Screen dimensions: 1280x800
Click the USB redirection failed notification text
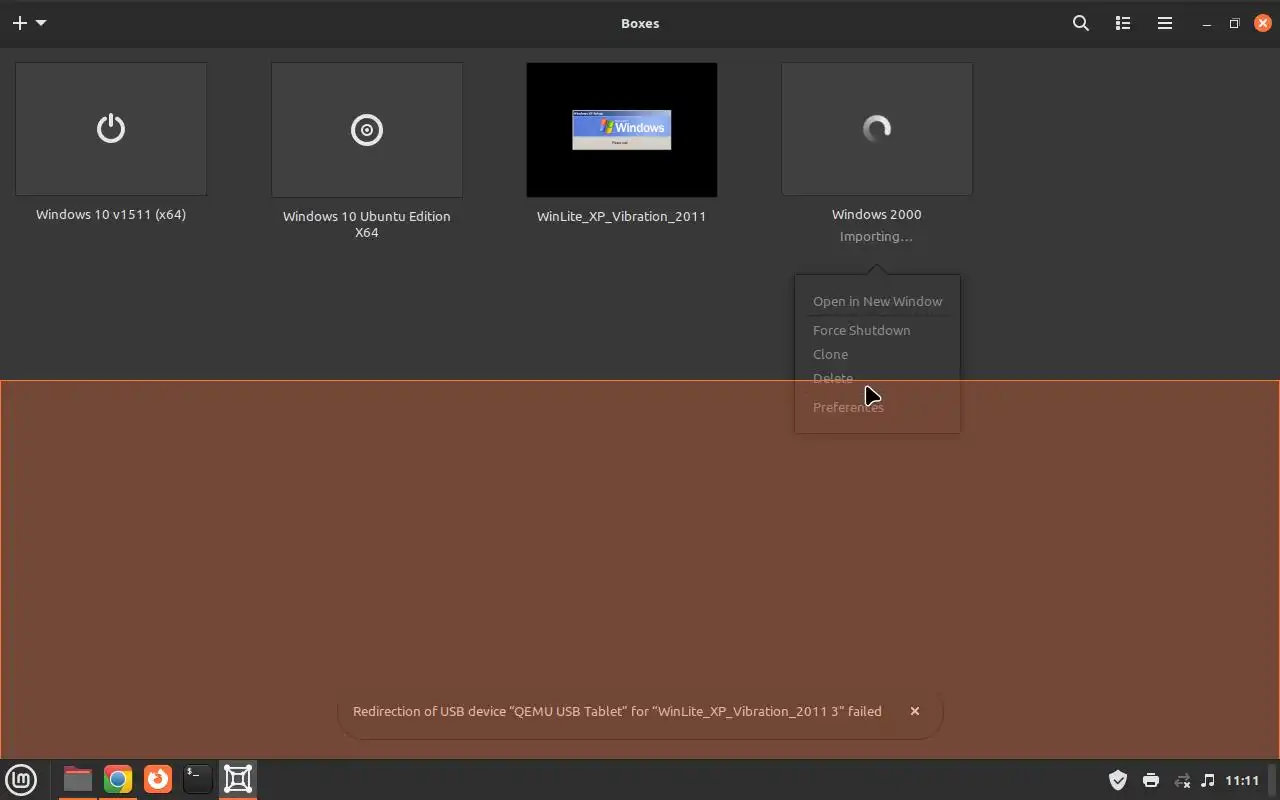(x=617, y=711)
